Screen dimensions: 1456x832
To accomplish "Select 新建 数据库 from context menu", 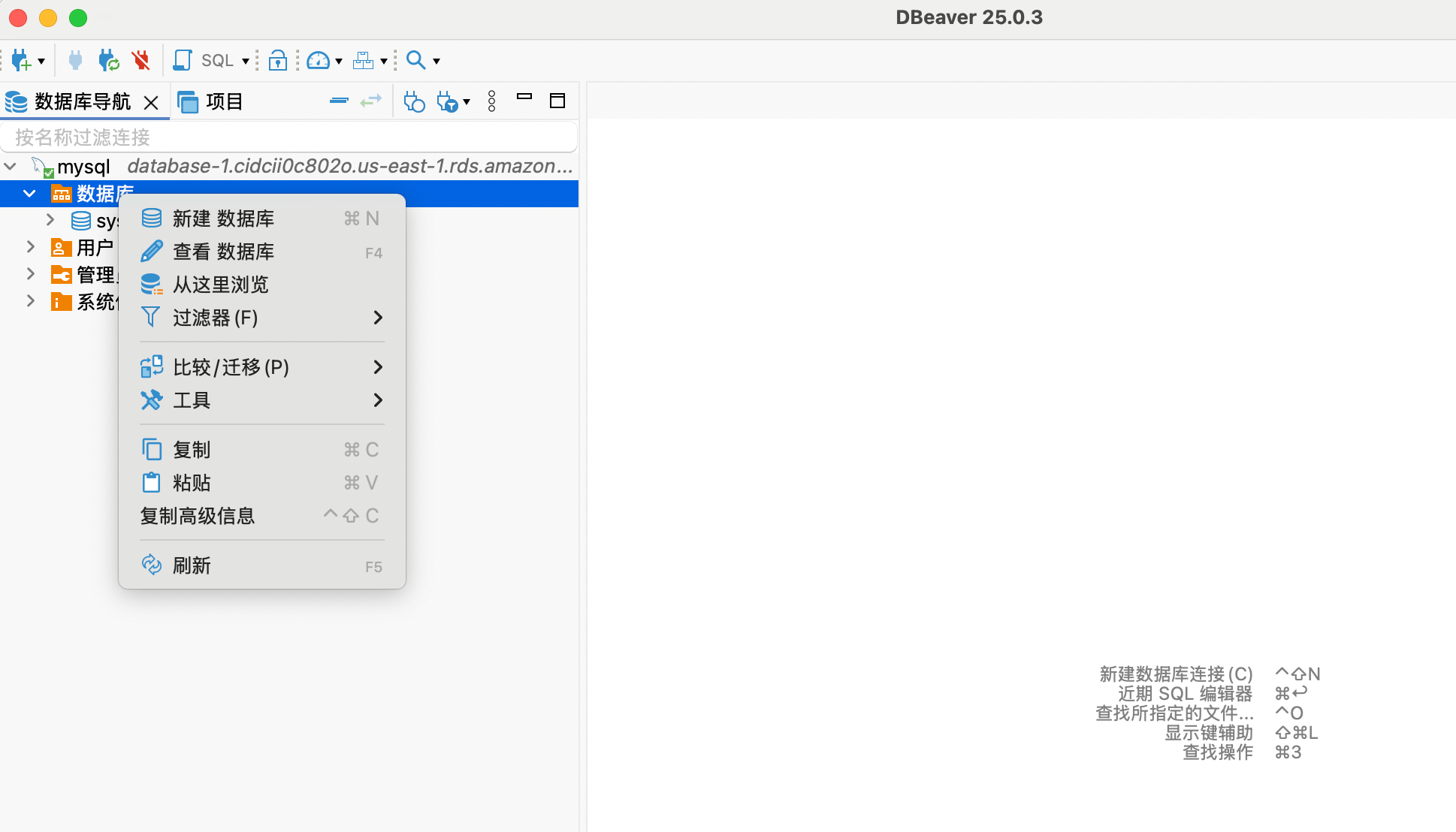I will [x=223, y=219].
